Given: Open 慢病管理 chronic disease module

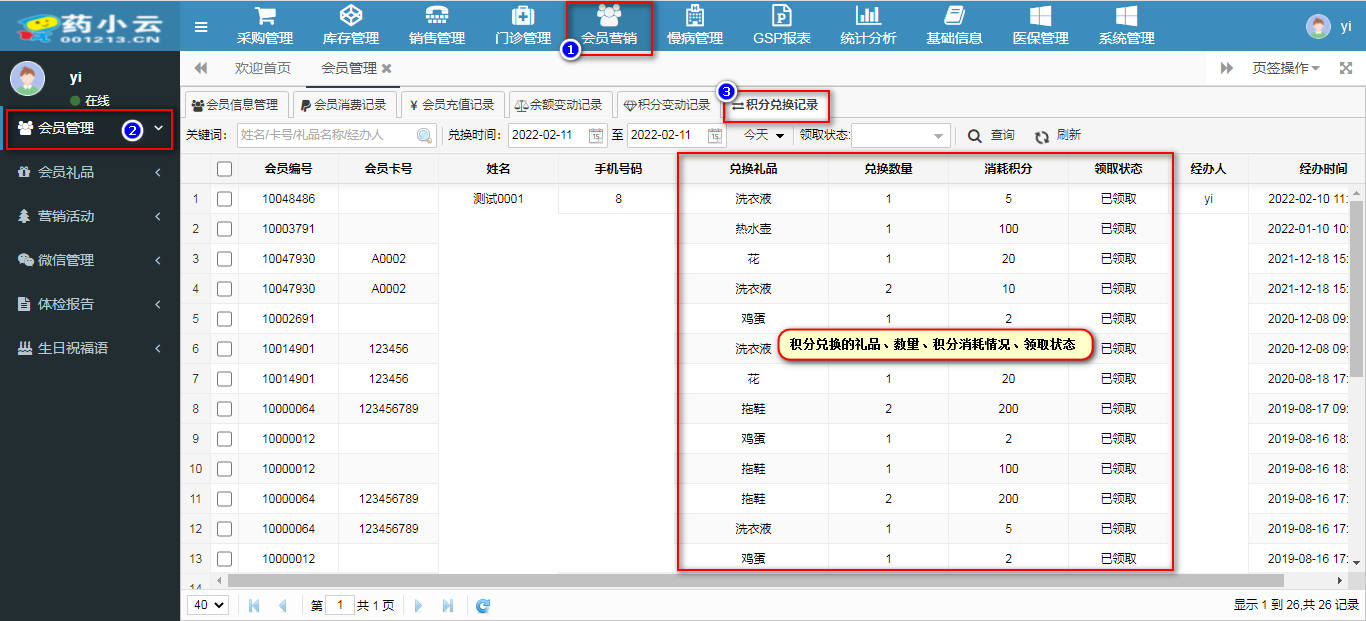Looking at the screenshot, I should coord(695,26).
